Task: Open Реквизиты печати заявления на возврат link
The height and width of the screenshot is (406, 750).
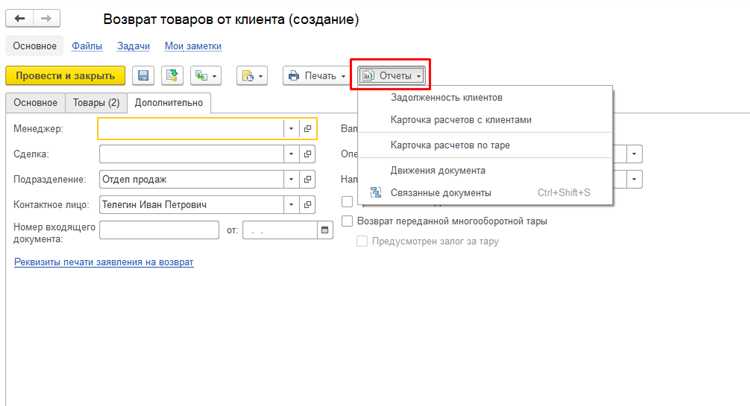Action: point(104,262)
